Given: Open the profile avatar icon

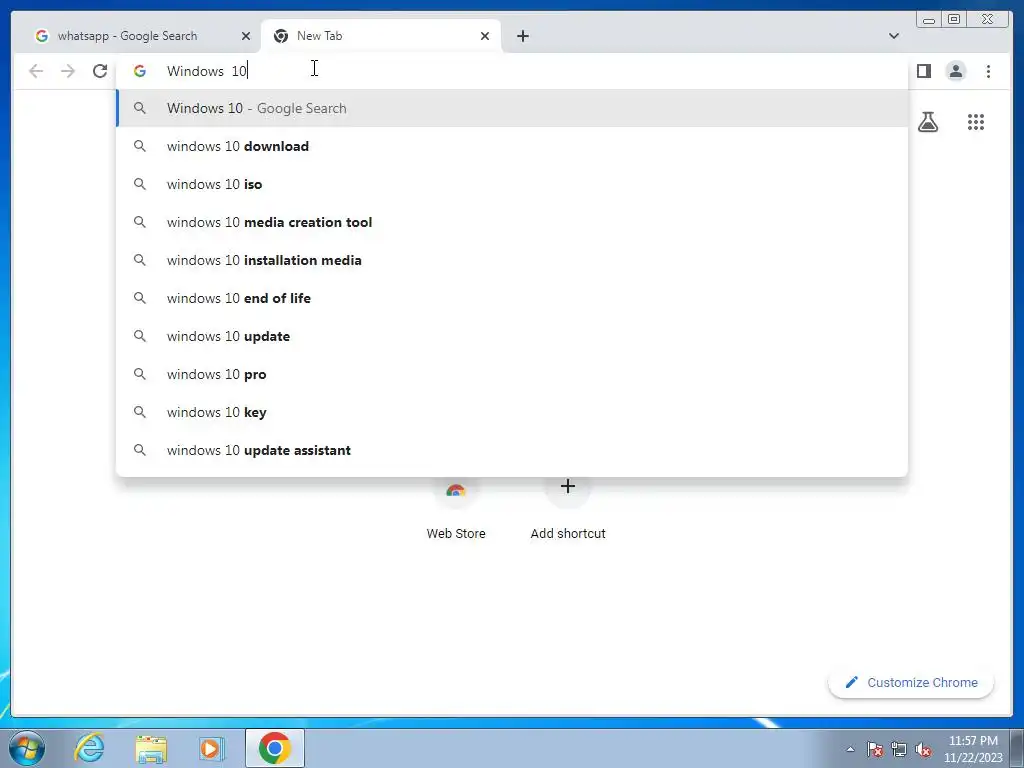Looking at the screenshot, I should coord(955,71).
